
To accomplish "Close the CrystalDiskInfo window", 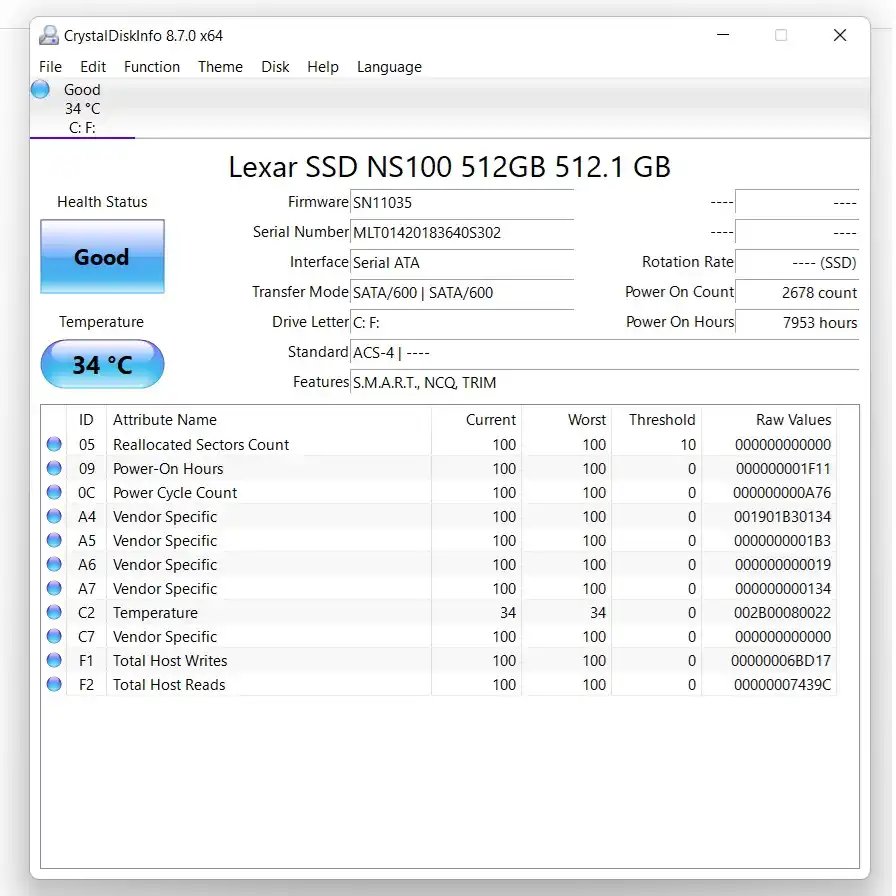I will coord(839,35).
